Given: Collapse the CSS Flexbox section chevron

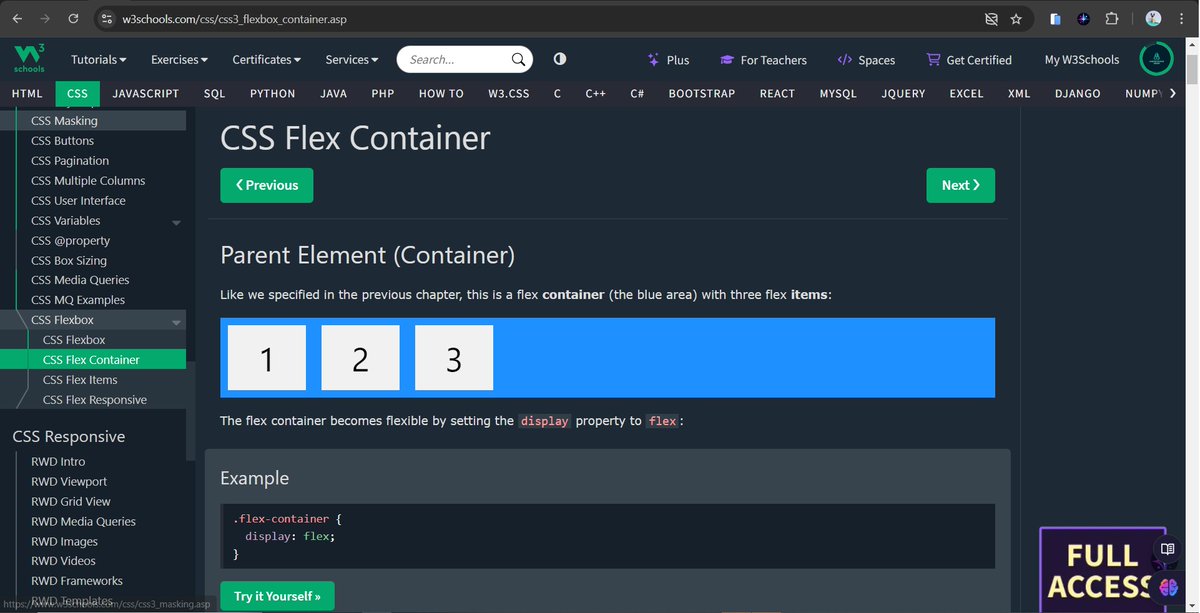Looking at the screenshot, I should click(176, 320).
